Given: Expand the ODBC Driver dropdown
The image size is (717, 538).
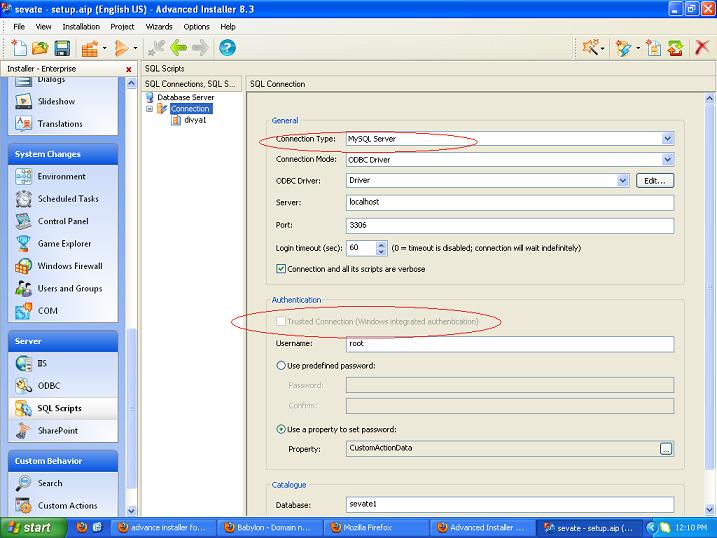Looking at the screenshot, I should click(x=621, y=181).
